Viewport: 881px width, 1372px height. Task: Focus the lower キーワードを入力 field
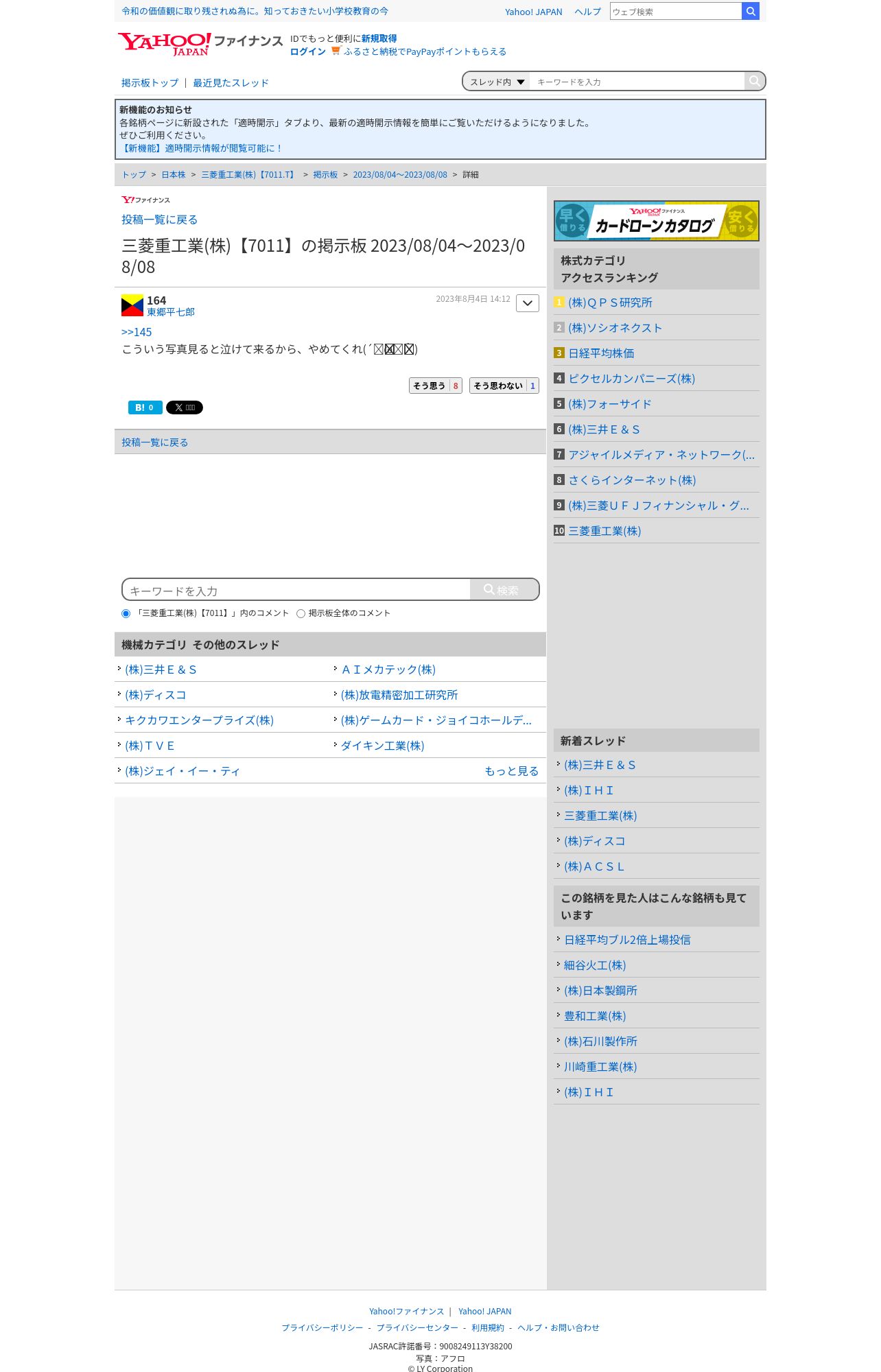(296, 590)
